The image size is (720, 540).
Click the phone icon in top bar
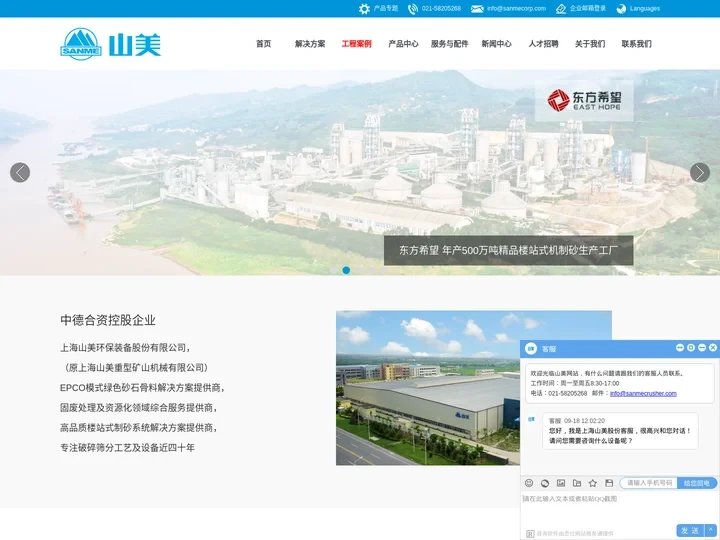pos(413,9)
